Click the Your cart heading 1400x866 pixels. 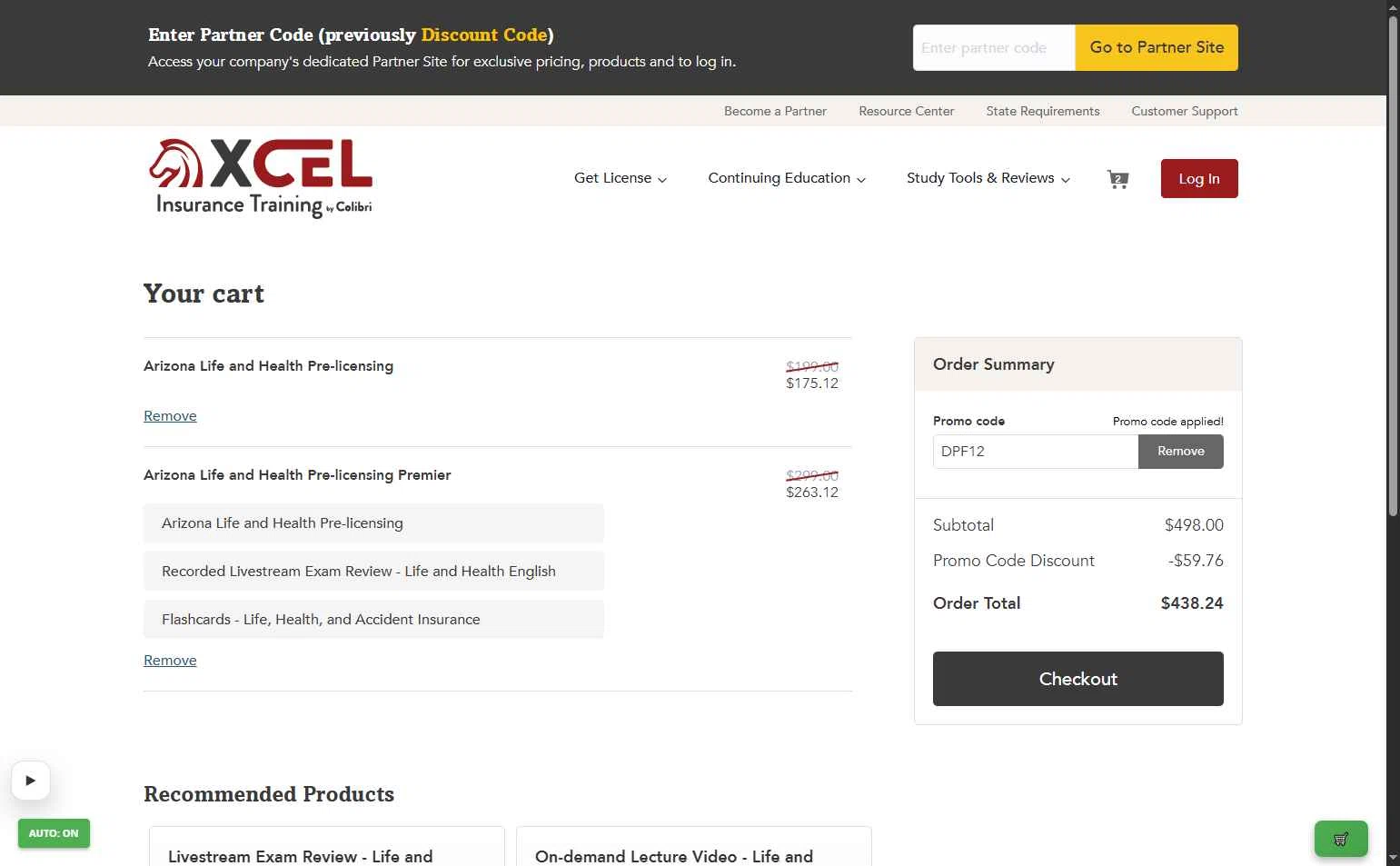[204, 294]
